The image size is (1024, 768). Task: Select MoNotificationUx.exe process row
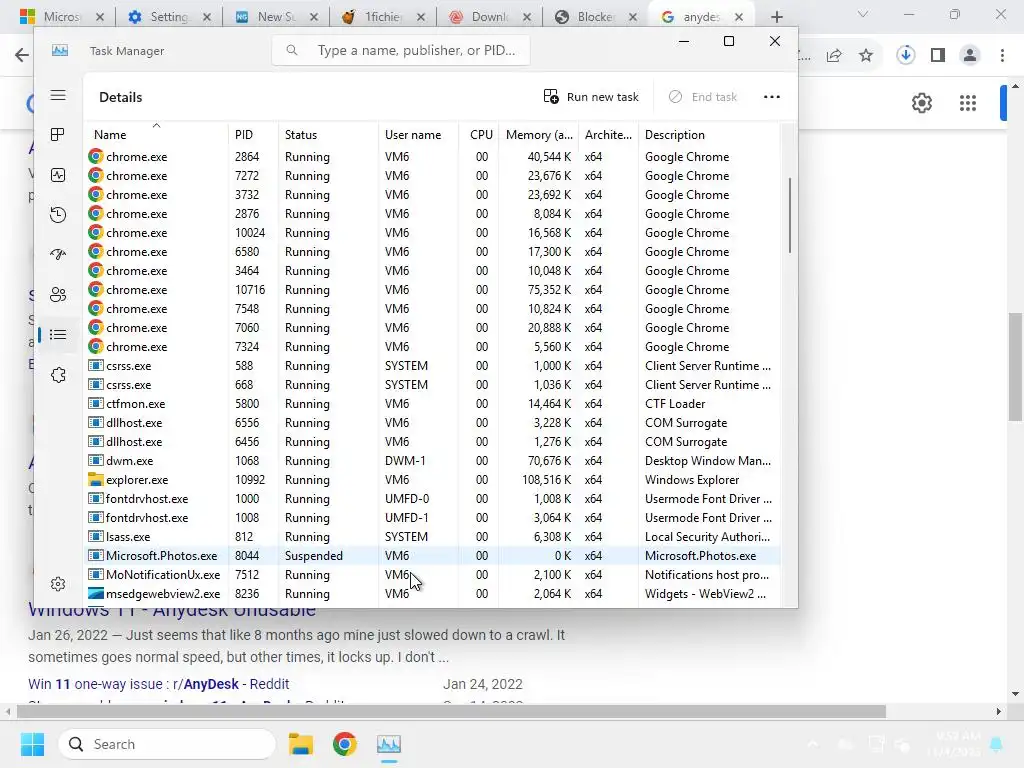pyautogui.click(x=432, y=575)
